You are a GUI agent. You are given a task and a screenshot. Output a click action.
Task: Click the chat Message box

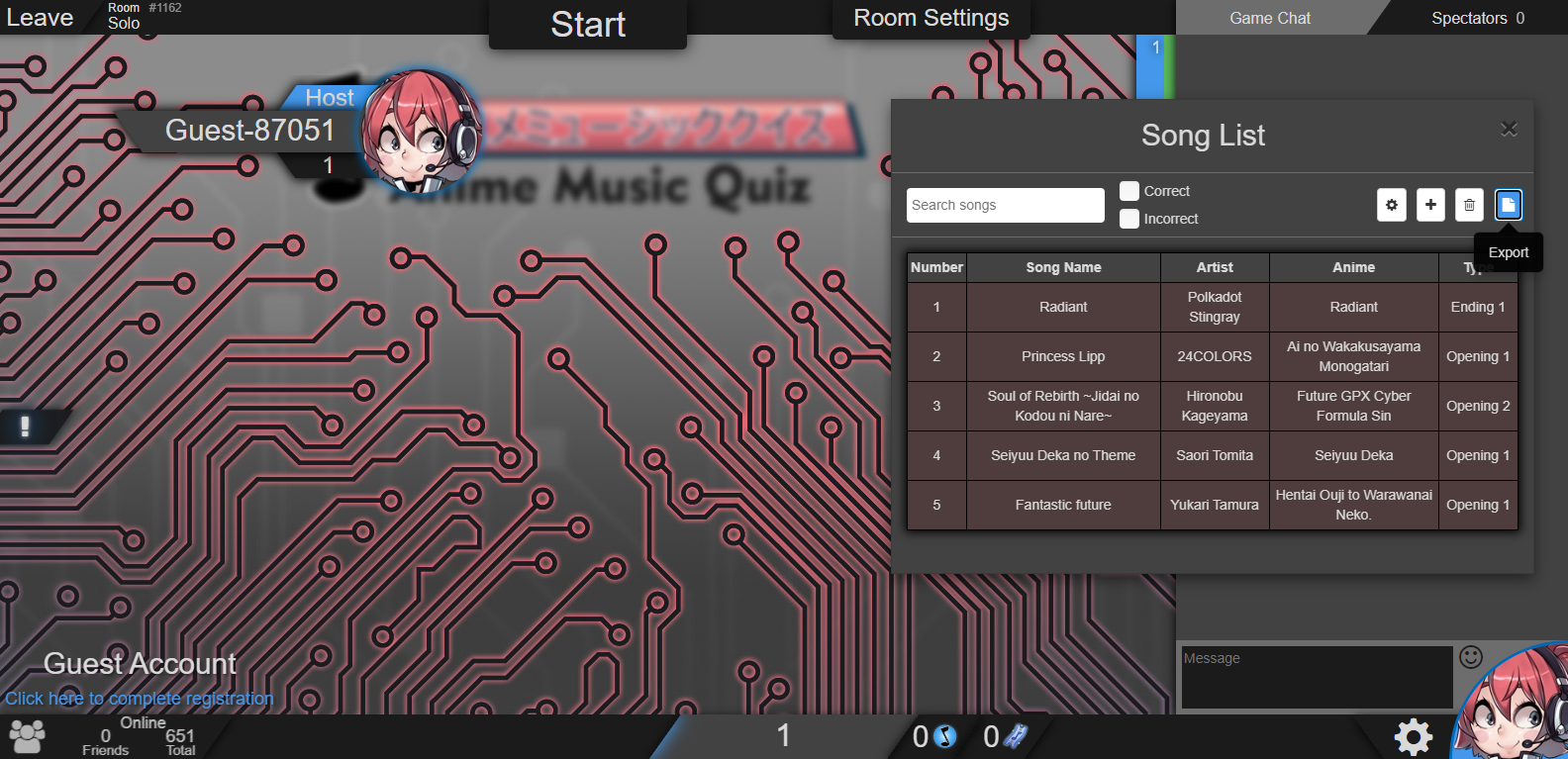pyautogui.click(x=1318, y=678)
